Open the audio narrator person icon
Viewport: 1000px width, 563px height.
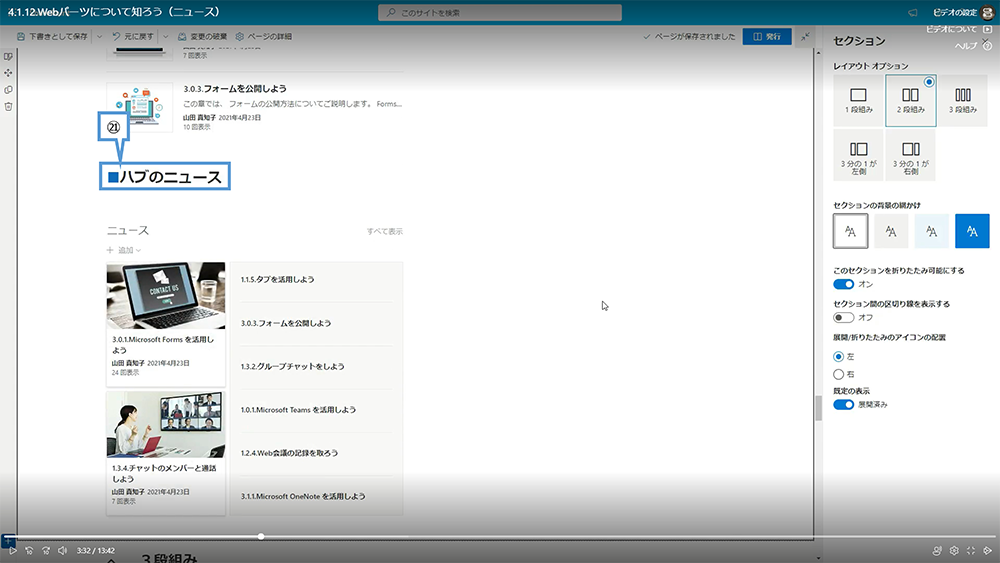coord(937,550)
